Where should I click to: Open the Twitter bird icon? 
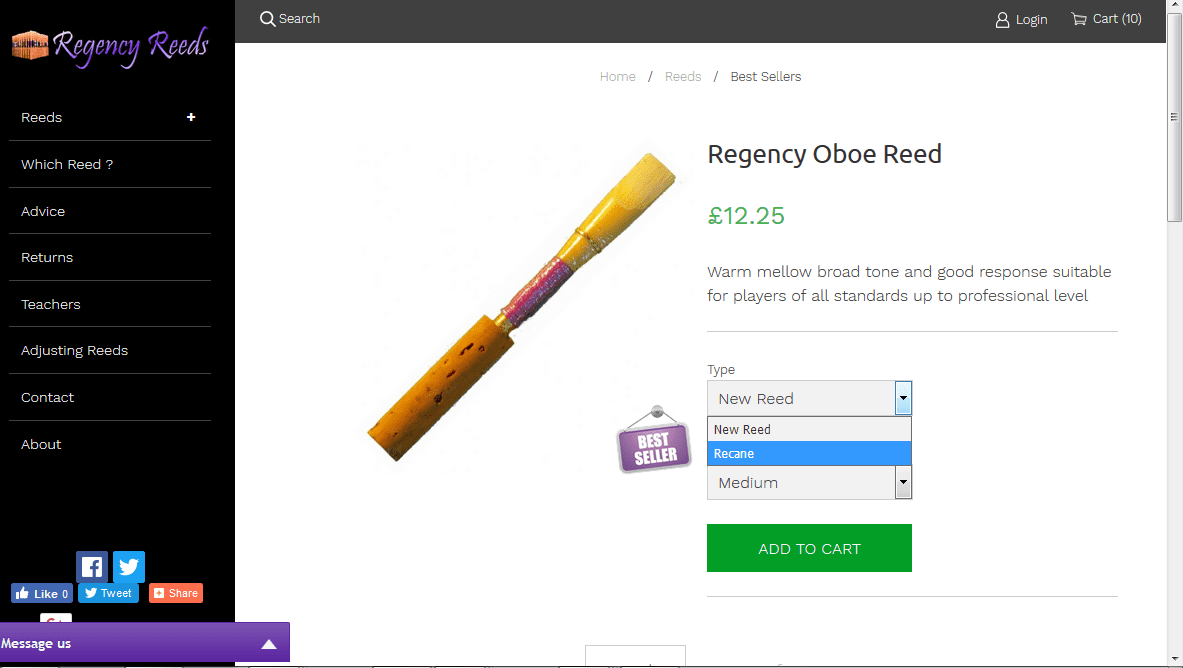(129, 567)
